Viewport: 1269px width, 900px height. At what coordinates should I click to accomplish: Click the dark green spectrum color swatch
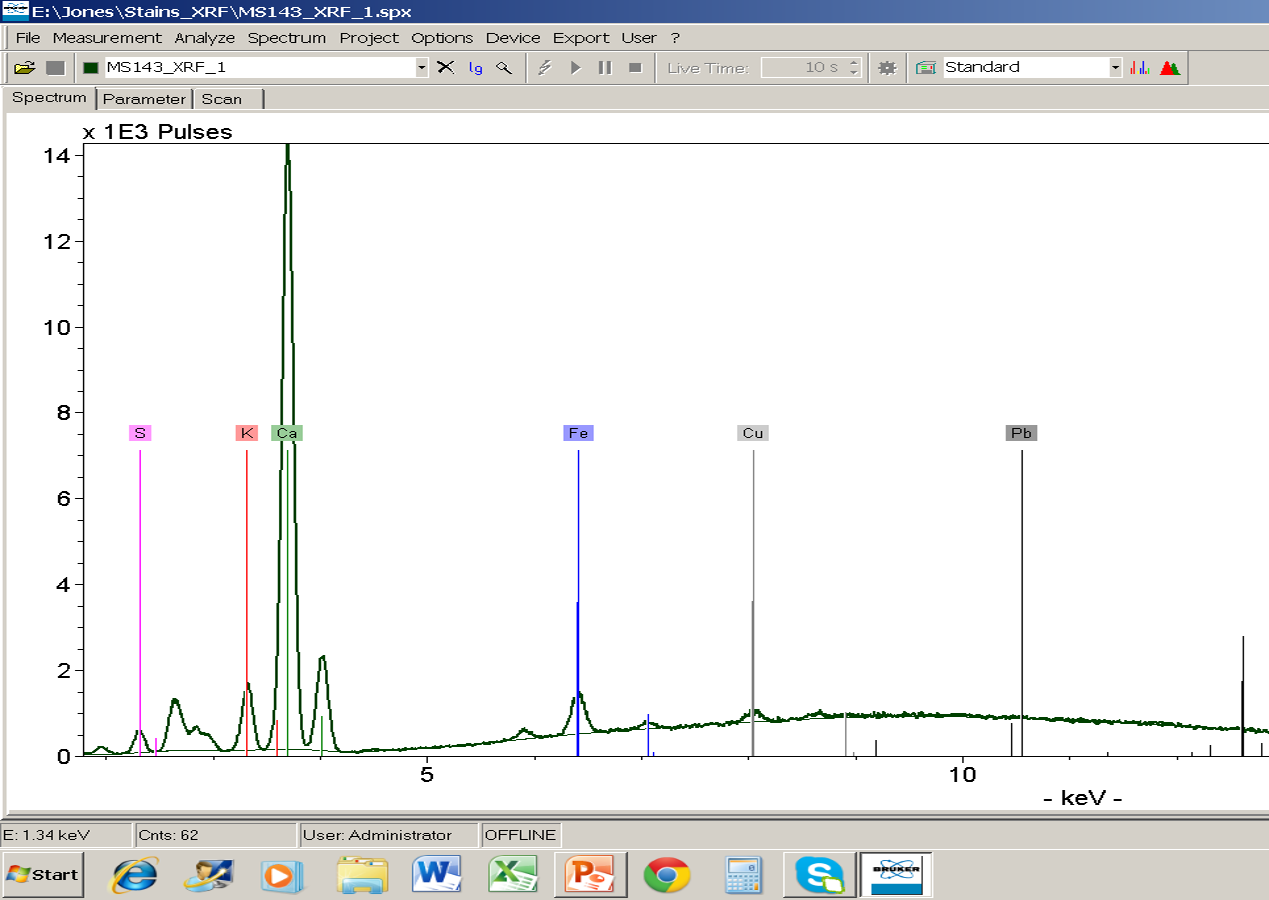pos(91,68)
